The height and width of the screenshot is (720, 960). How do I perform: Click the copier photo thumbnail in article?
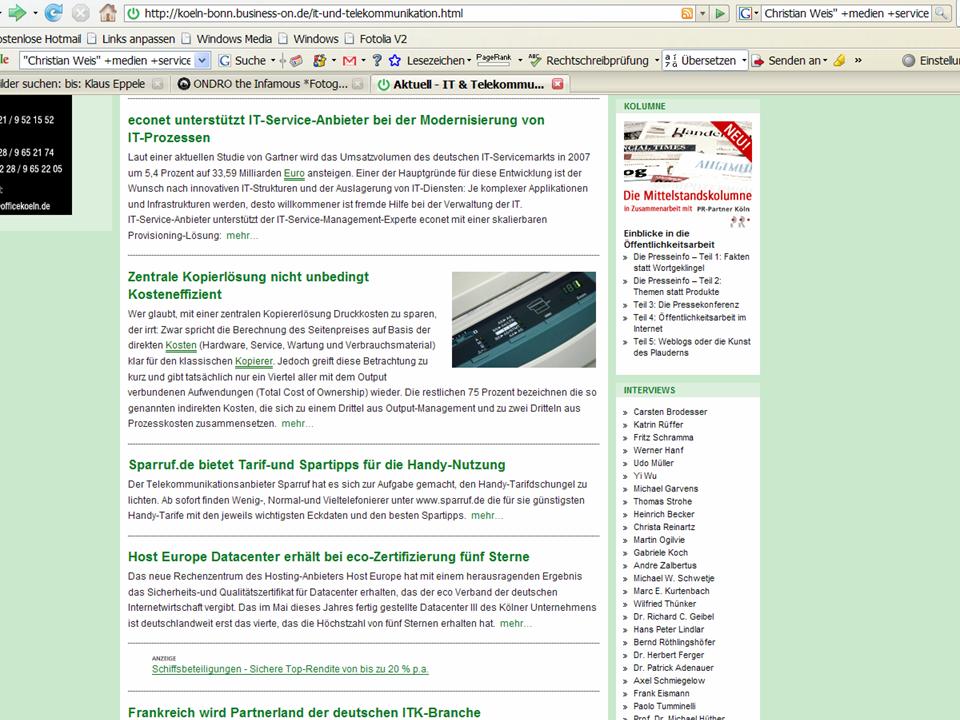click(x=523, y=319)
